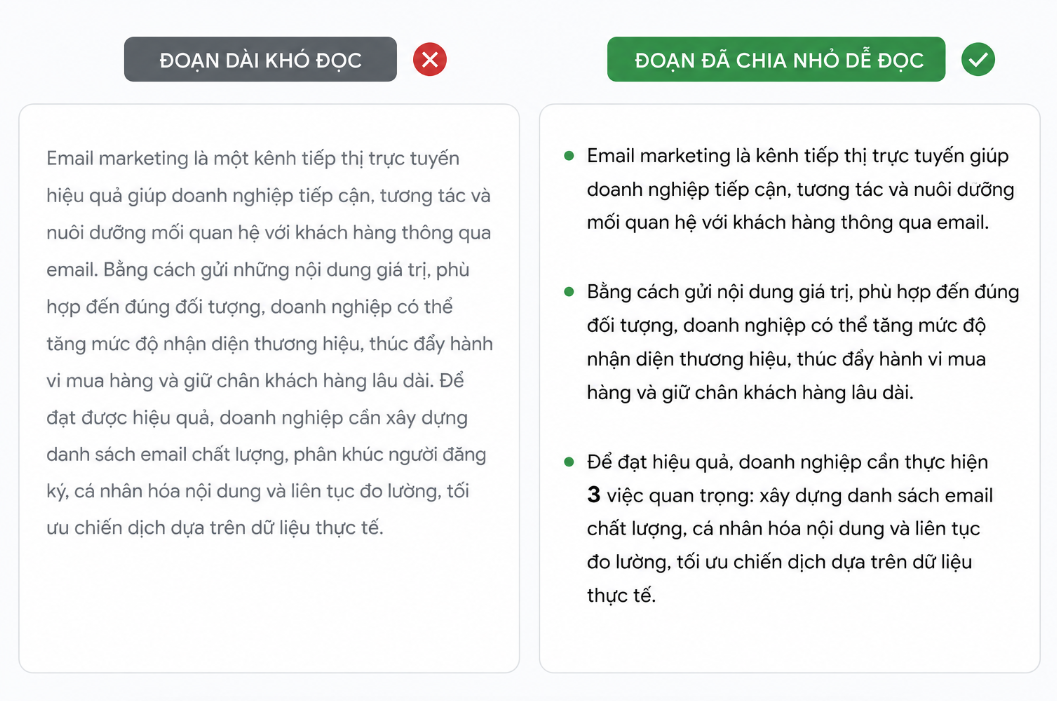Click the bullet line starting 'Email marketing là kênh'

797,156
